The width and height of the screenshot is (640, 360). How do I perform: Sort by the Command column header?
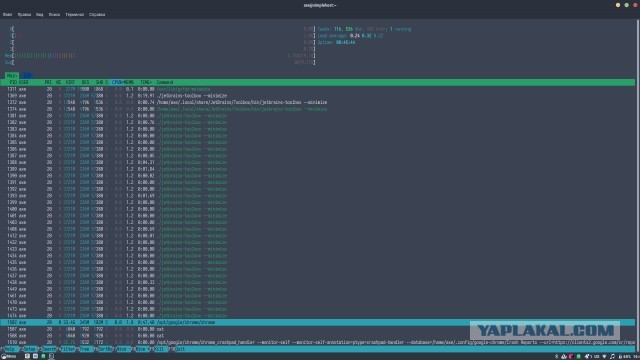coord(165,82)
